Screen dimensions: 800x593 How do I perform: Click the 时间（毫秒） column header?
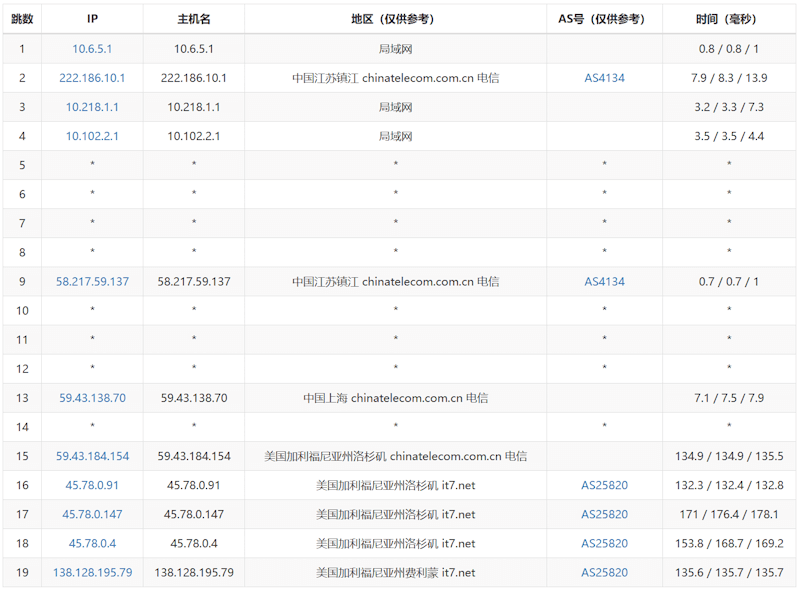tap(728, 19)
